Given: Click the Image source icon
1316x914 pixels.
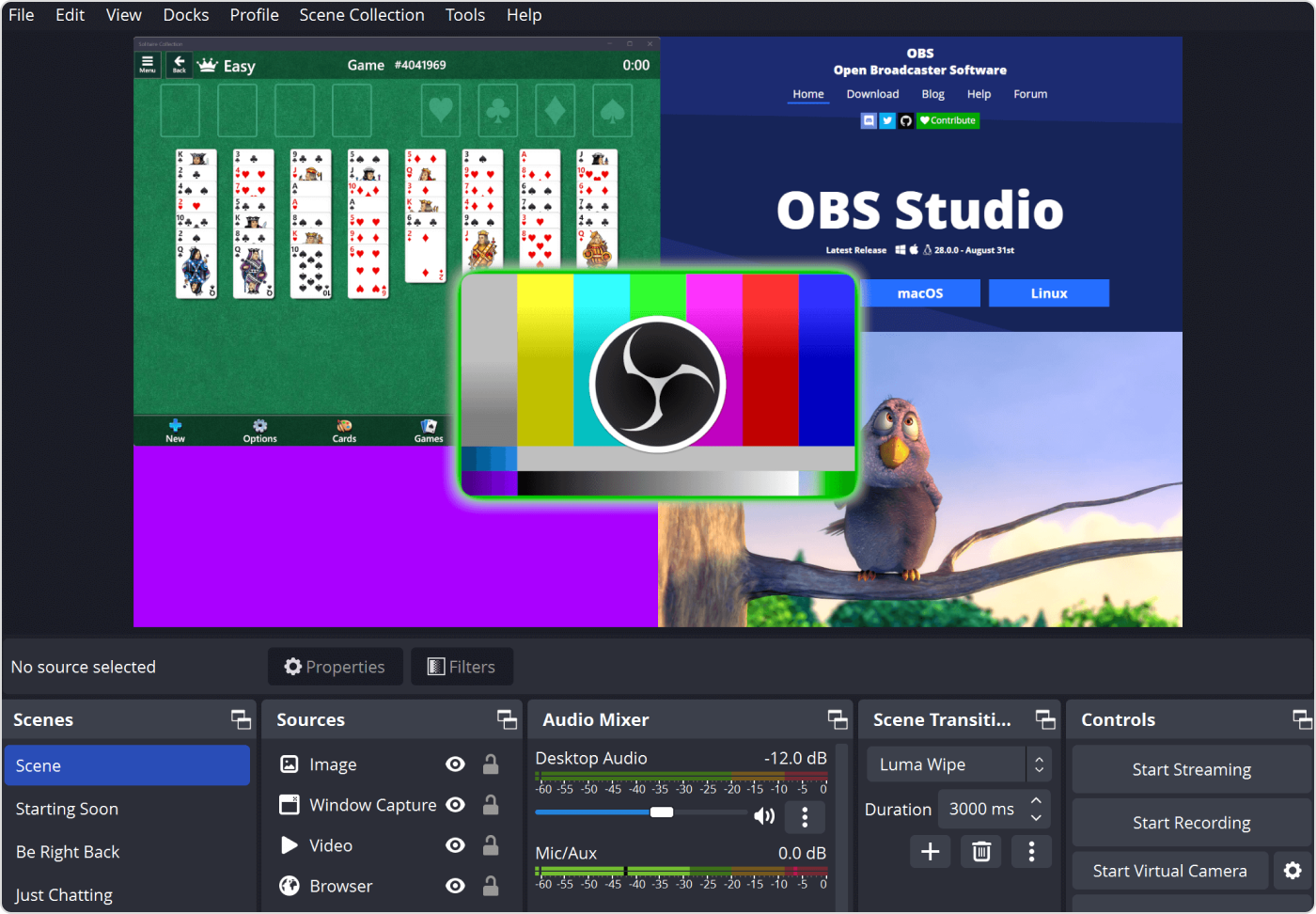Looking at the screenshot, I should click(289, 764).
